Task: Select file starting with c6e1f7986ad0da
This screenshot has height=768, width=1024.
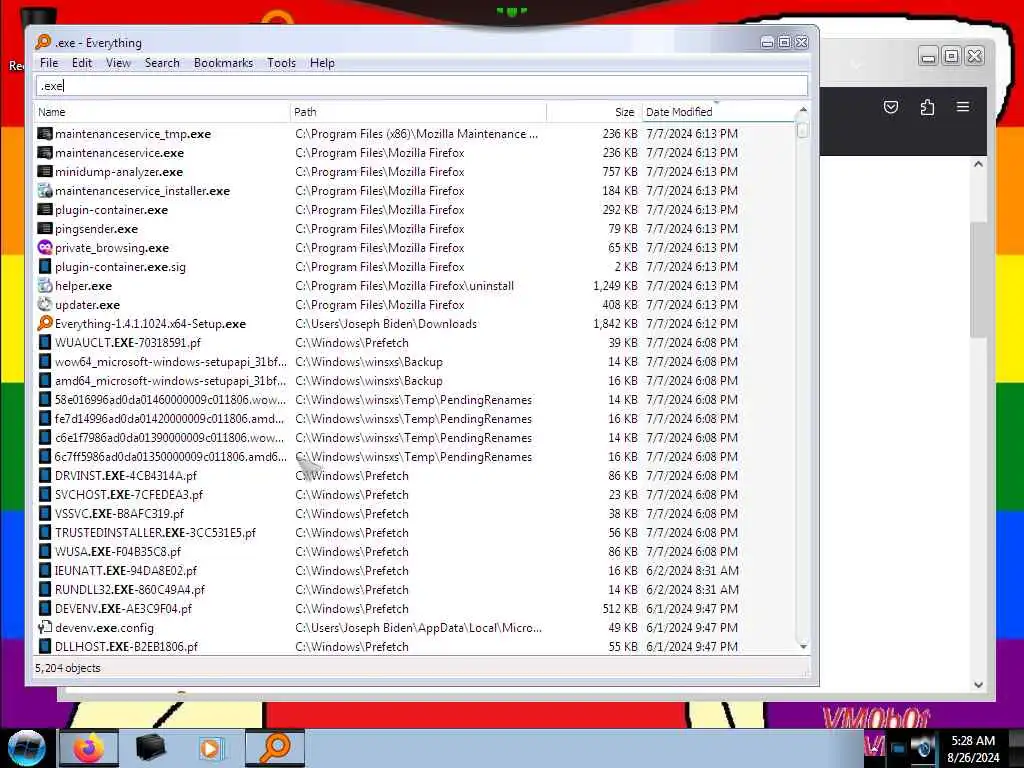Action: coord(170,438)
